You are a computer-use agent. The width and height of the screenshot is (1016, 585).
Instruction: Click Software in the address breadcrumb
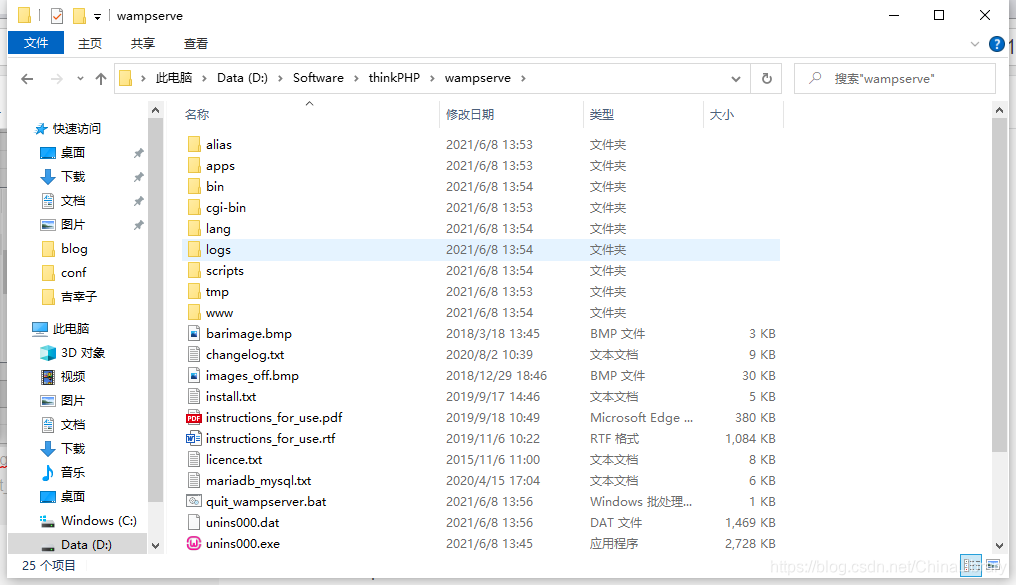point(318,78)
